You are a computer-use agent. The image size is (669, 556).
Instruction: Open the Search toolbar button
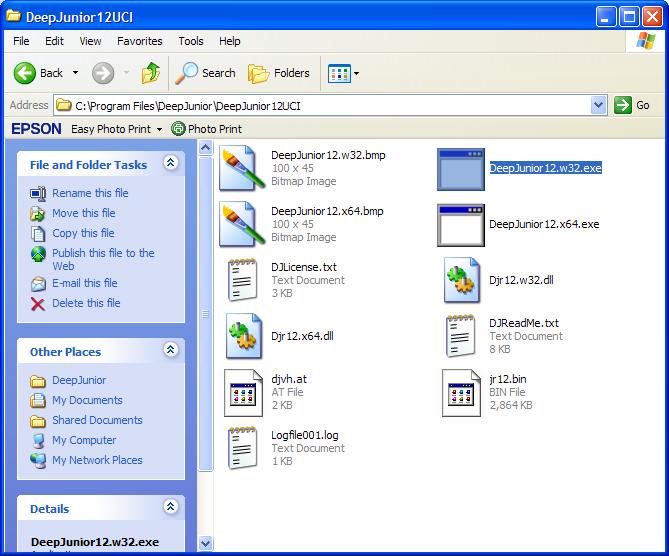(205, 73)
